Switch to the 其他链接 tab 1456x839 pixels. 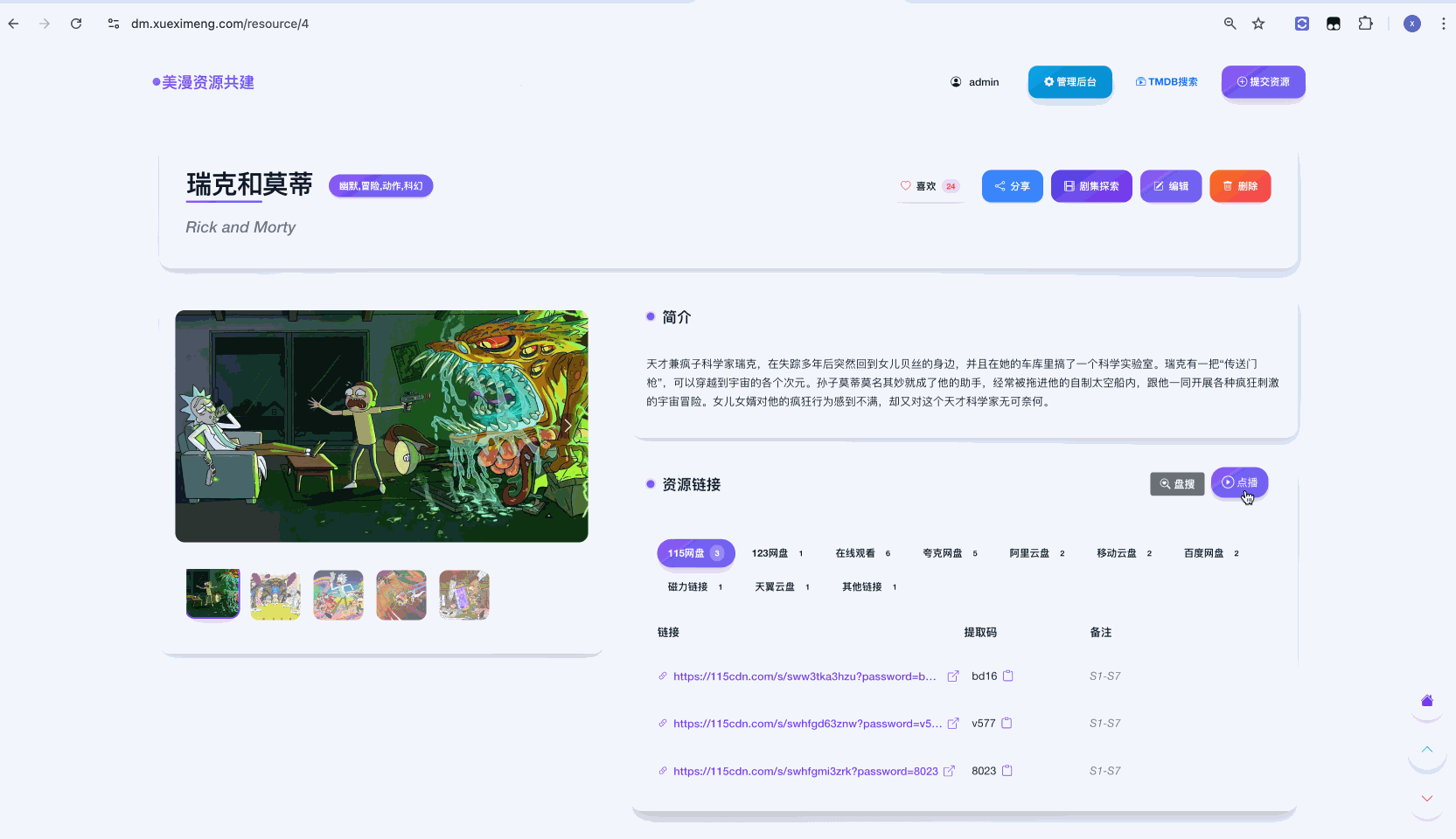pos(869,587)
